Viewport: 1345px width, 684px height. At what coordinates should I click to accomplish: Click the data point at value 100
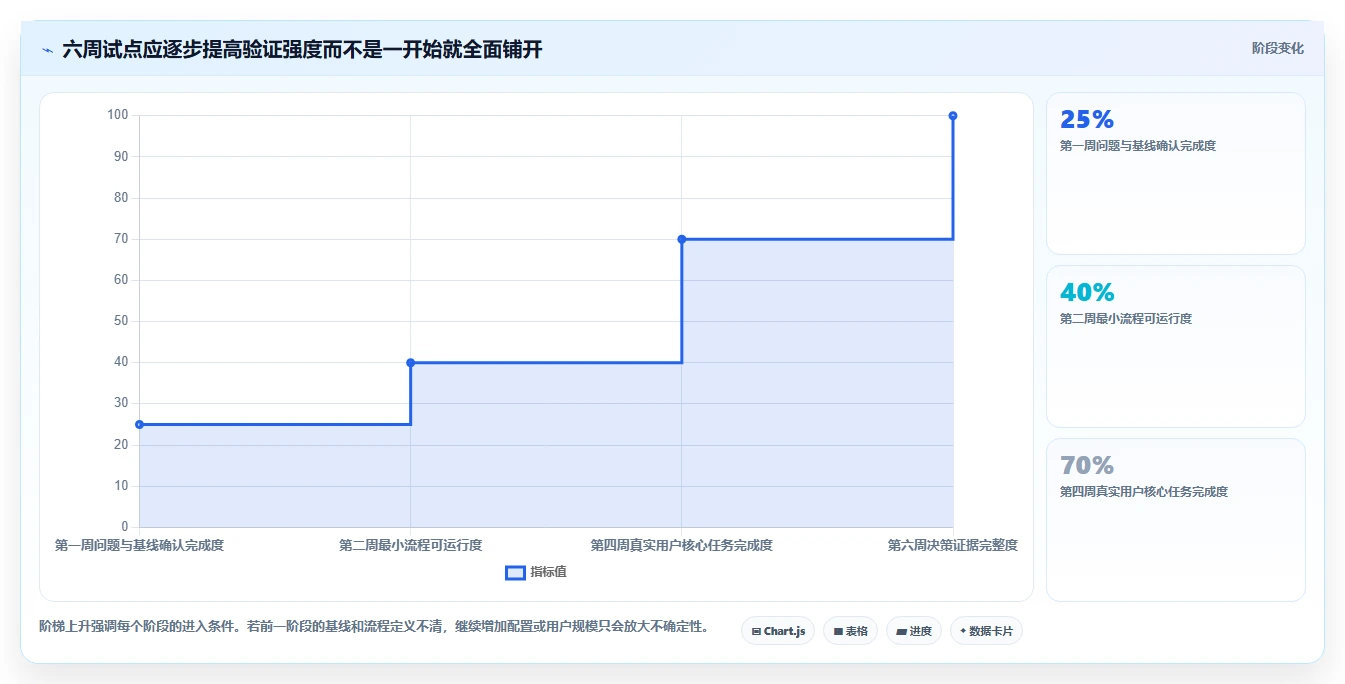(953, 116)
